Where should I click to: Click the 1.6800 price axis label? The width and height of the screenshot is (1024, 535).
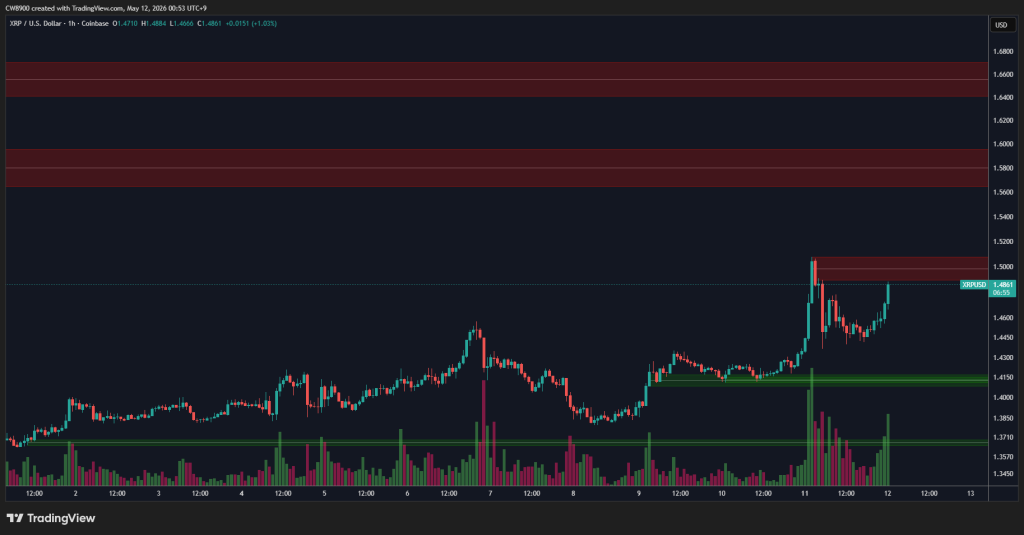(x=1003, y=51)
